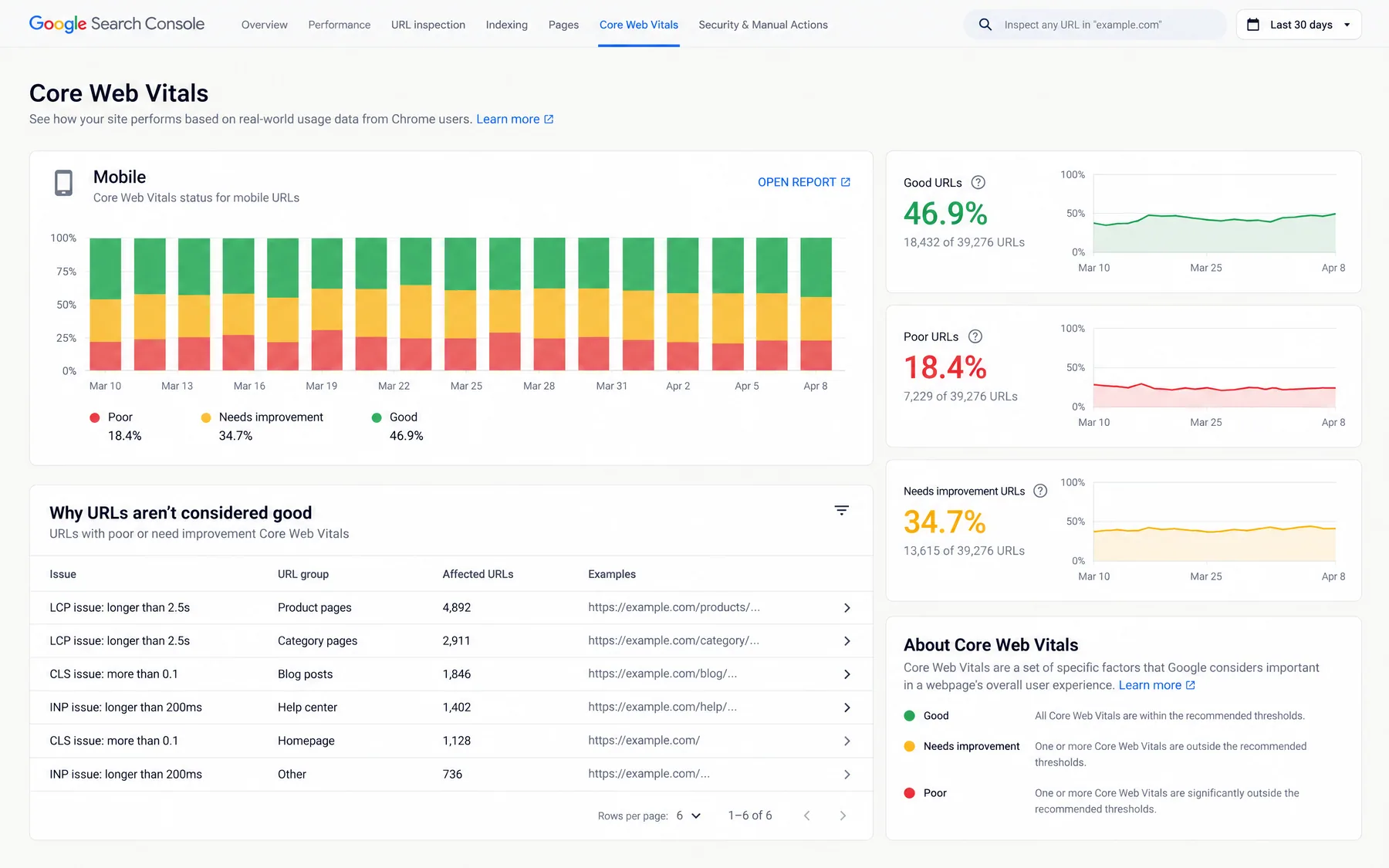
Task: Click https://example.com/category/... example URL
Action: (x=674, y=640)
